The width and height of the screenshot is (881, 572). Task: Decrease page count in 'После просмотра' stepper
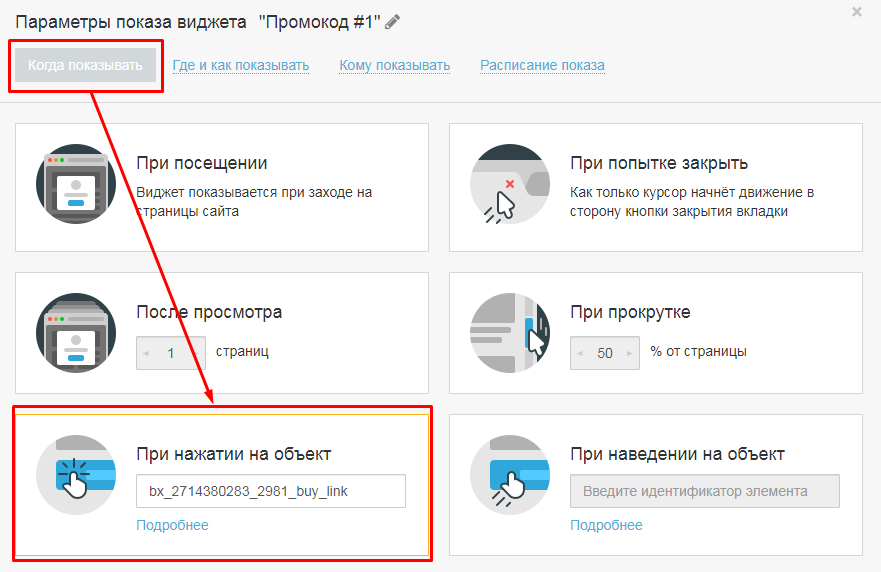pos(146,353)
